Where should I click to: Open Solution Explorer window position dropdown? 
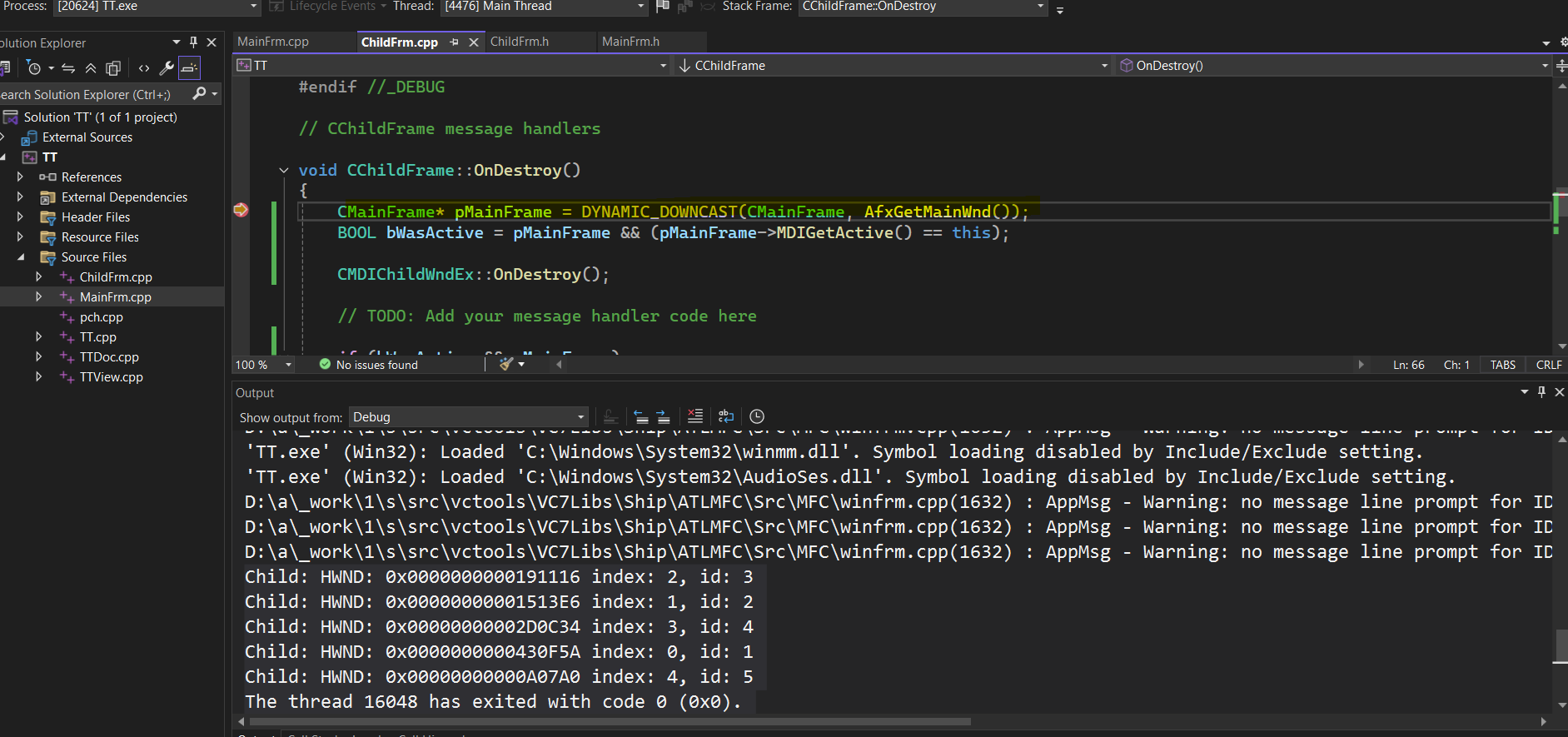click(176, 42)
